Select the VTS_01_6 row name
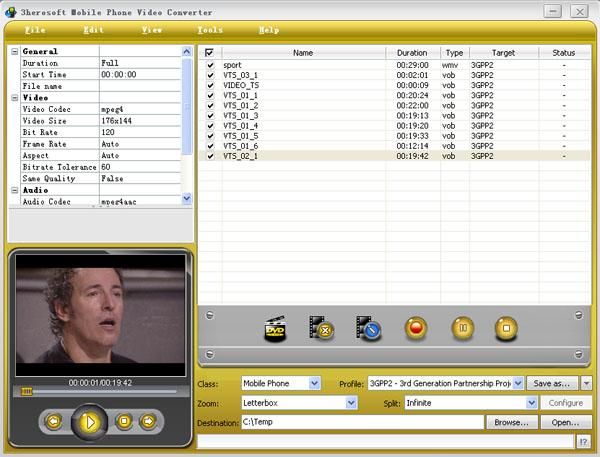This screenshot has width=600, height=457. [x=241, y=146]
